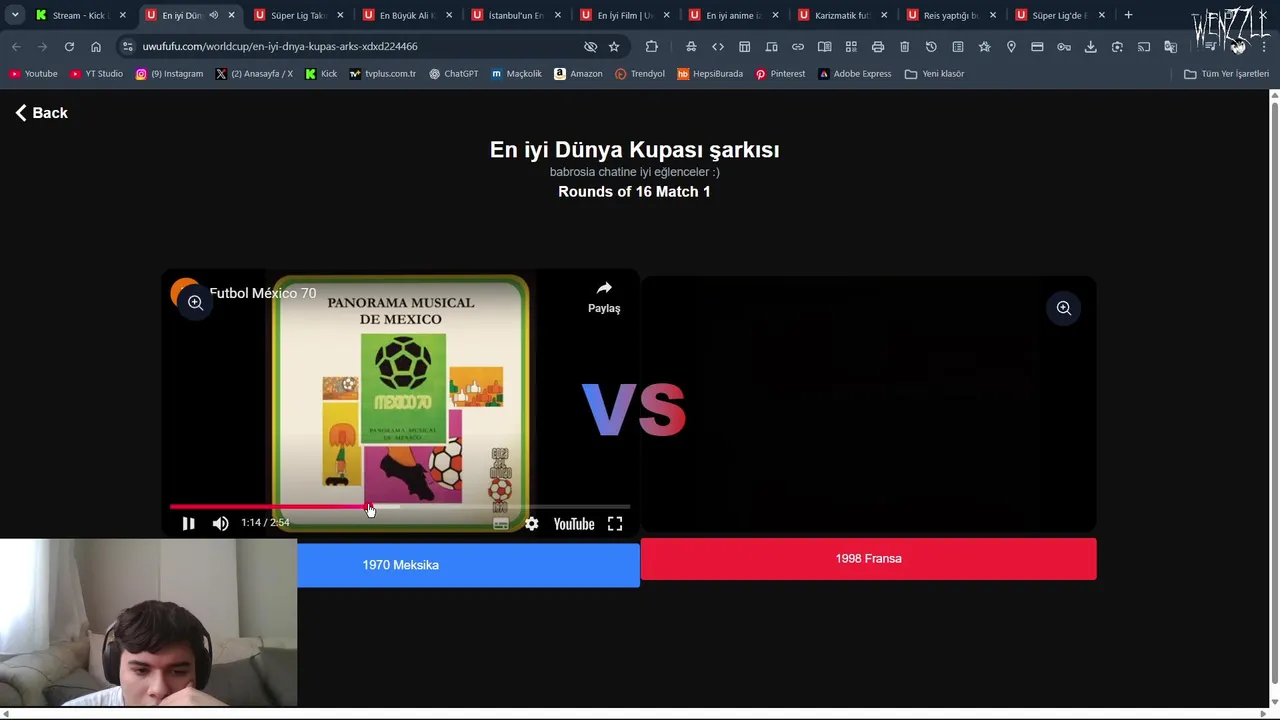Mute the audio of En iyi Dünya tab
The width and height of the screenshot is (1280, 720).
214,15
